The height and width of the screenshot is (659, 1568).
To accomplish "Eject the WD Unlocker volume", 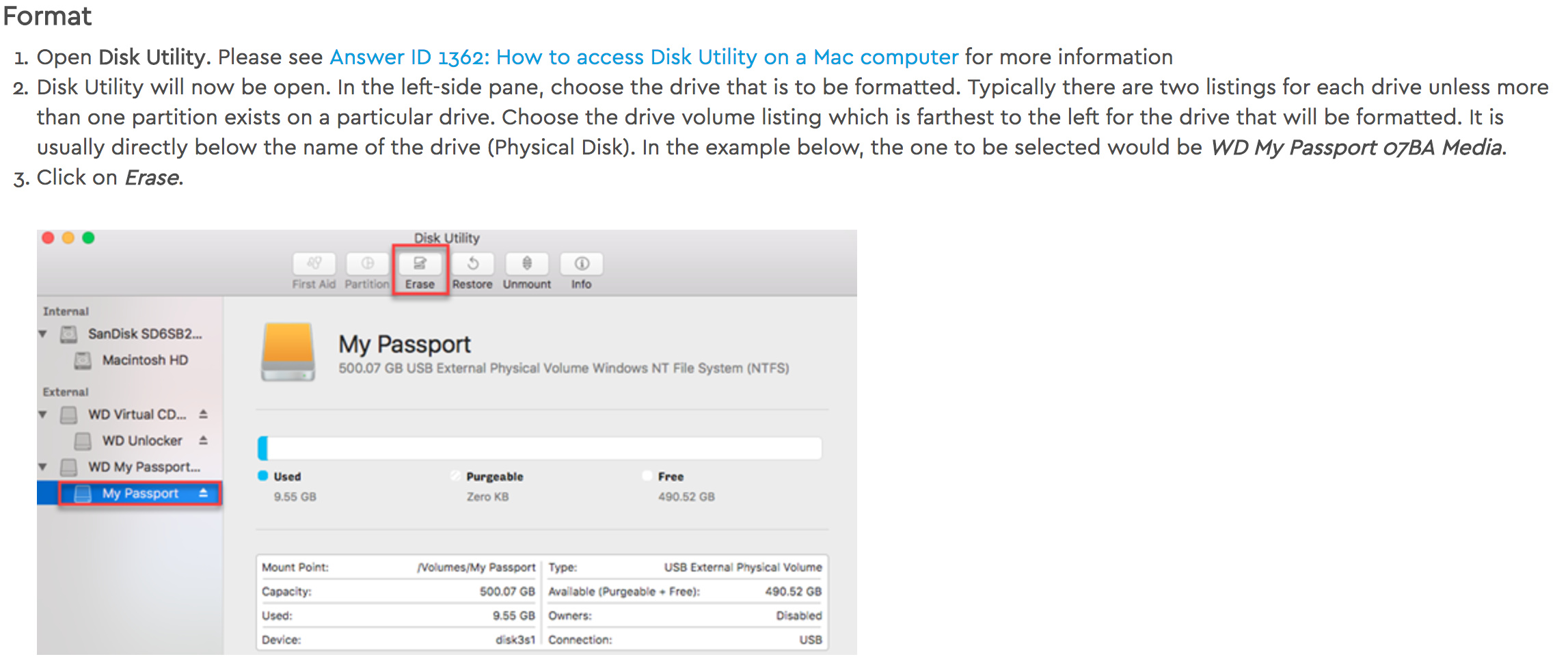I will 203,440.
